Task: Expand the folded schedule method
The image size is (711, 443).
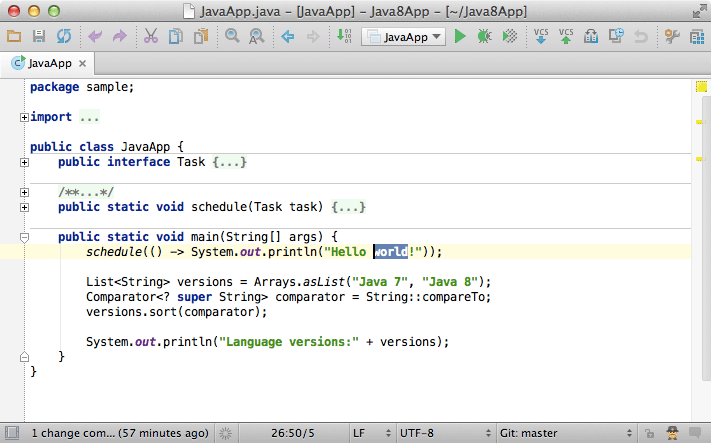Action: (24, 207)
